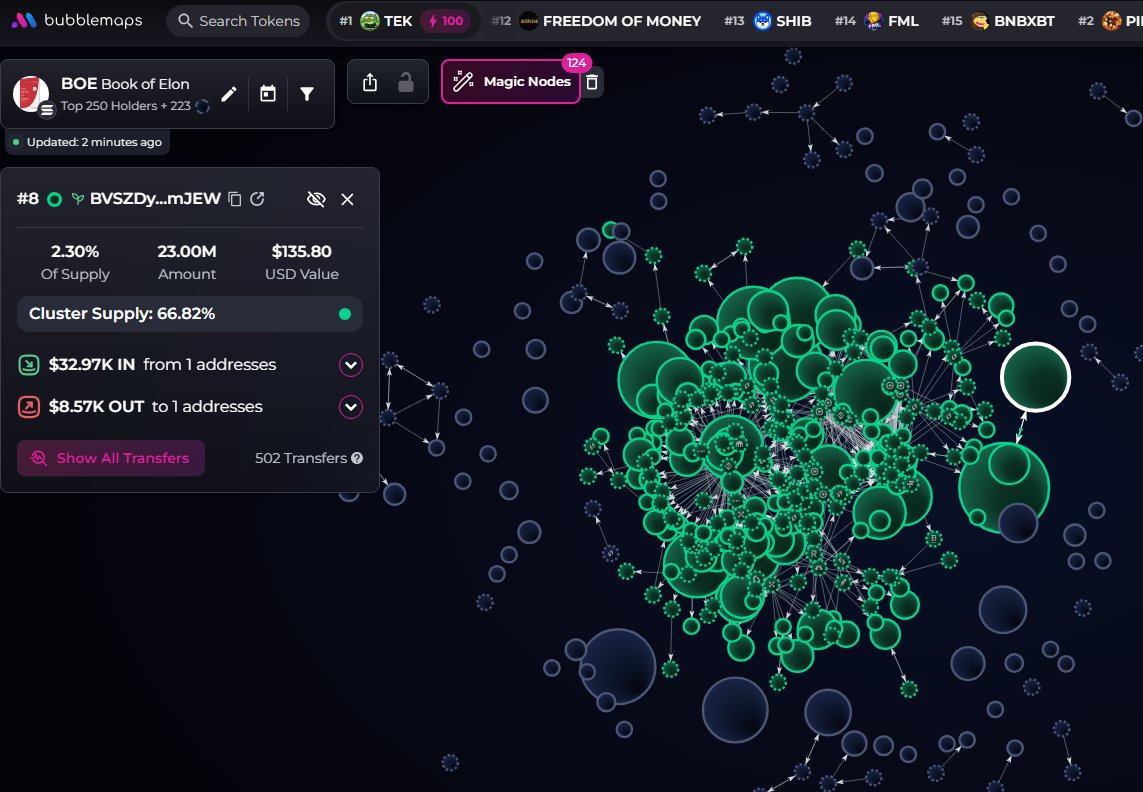Click the Cluster Supply: 66.82% bar
The width and height of the screenshot is (1143, 792).
(x=190, y=314)
